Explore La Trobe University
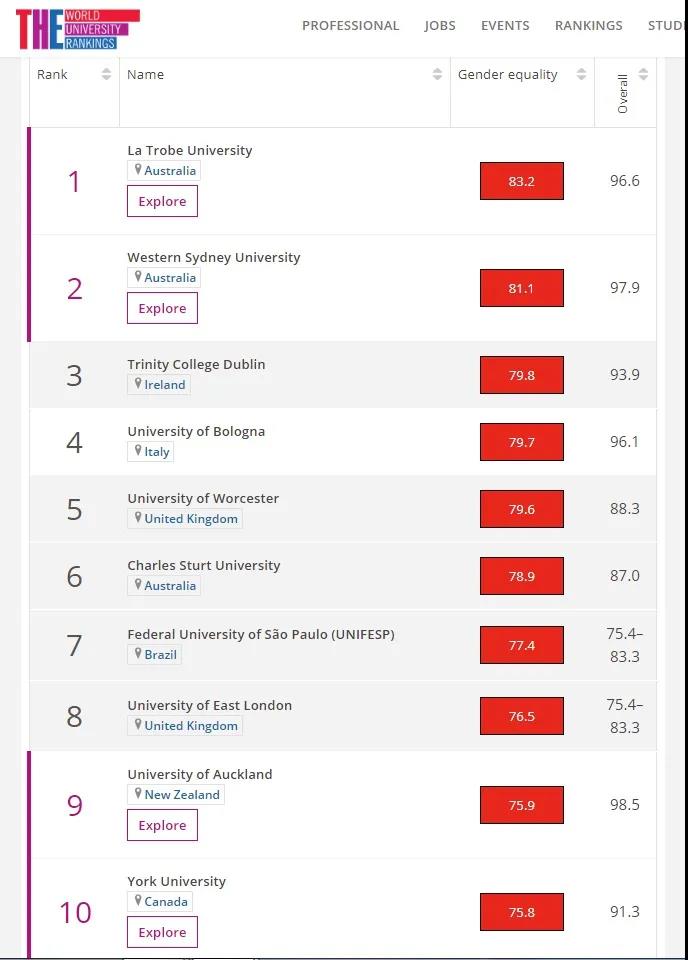The width and height of the screenshot is (688, 960). tap(162, 202)
